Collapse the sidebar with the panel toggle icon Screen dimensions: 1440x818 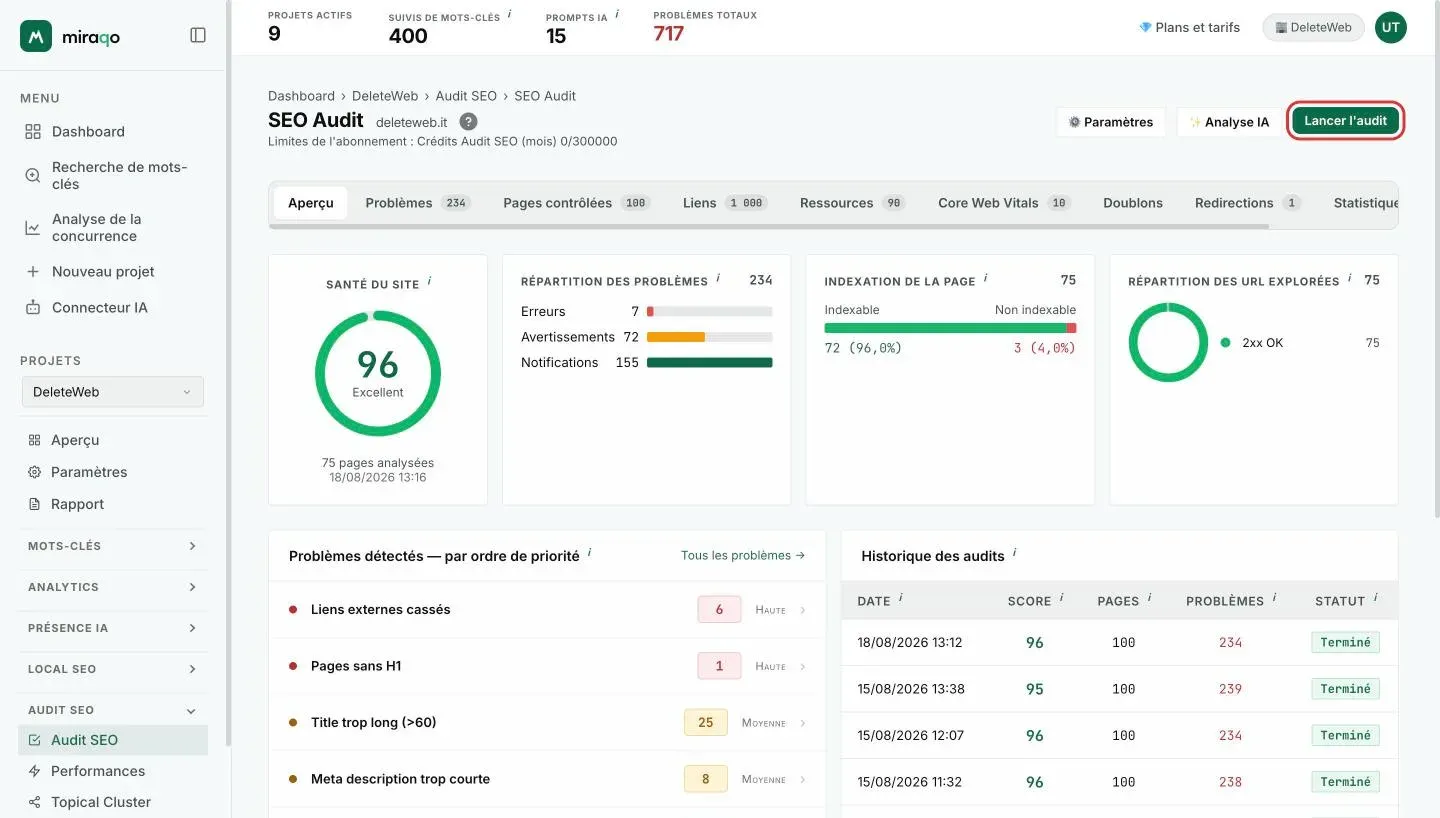click(198, 35)
